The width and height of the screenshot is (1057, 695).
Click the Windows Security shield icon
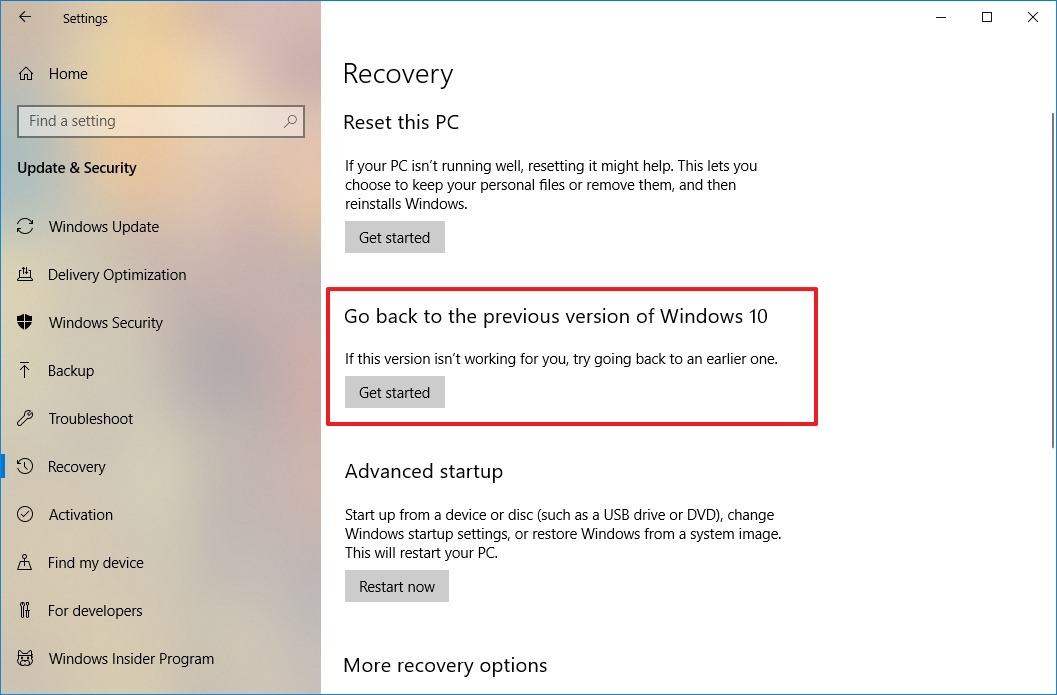point(26,323)
